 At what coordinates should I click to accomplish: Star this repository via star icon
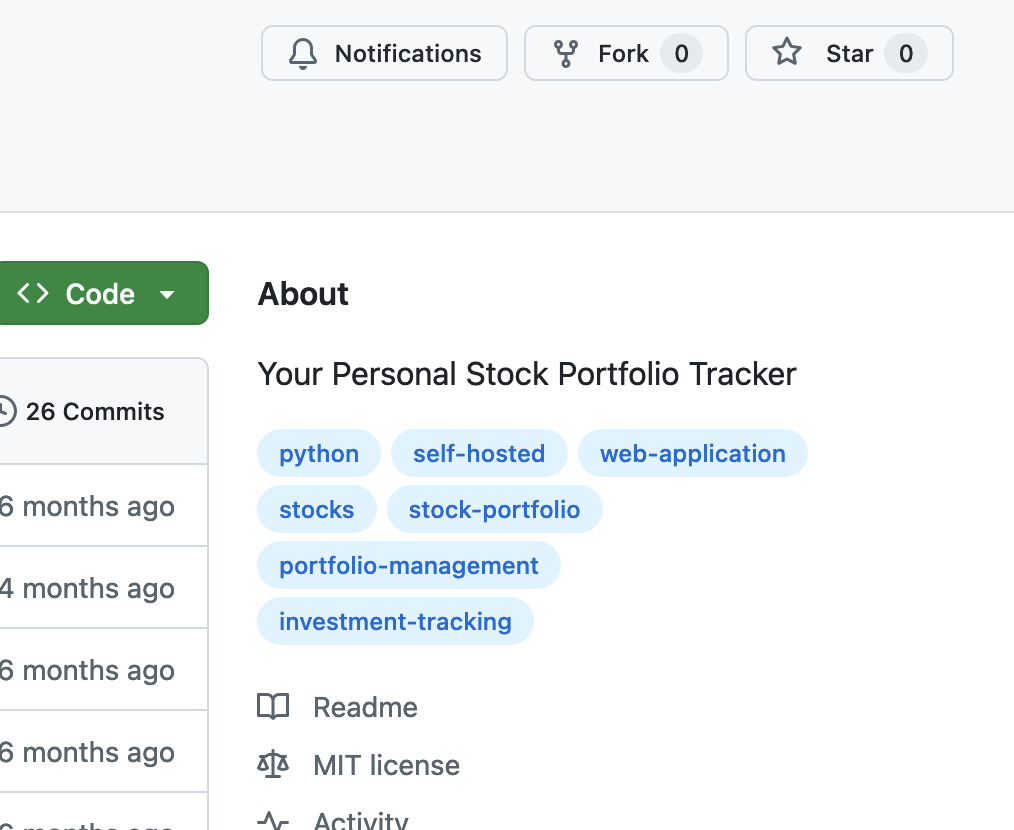coord(787,52)
